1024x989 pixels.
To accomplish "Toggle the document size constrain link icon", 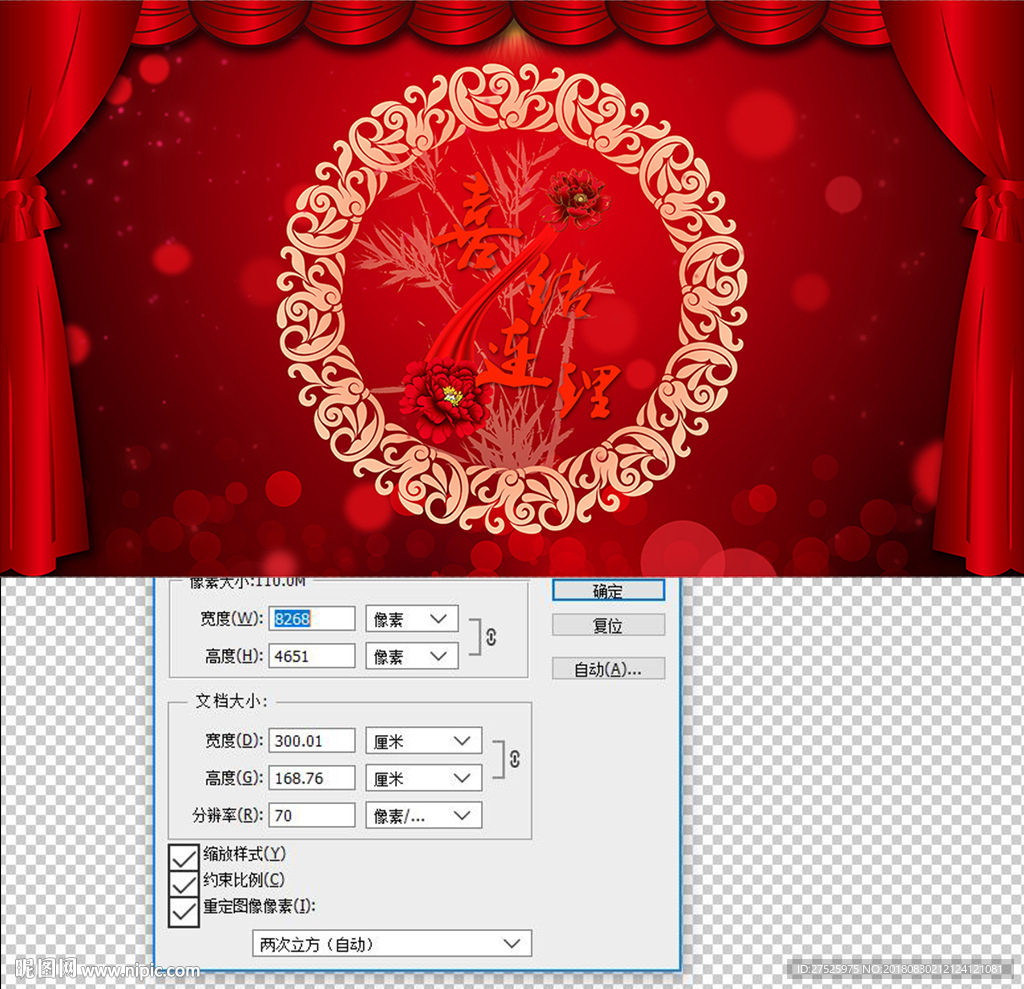I will coord(515,758).
